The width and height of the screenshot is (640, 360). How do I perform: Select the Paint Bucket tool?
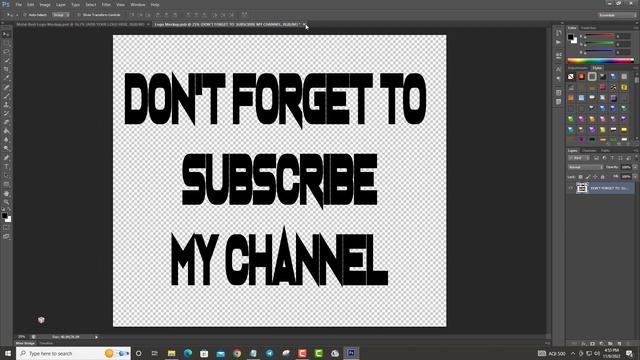[x=6, y=131]
